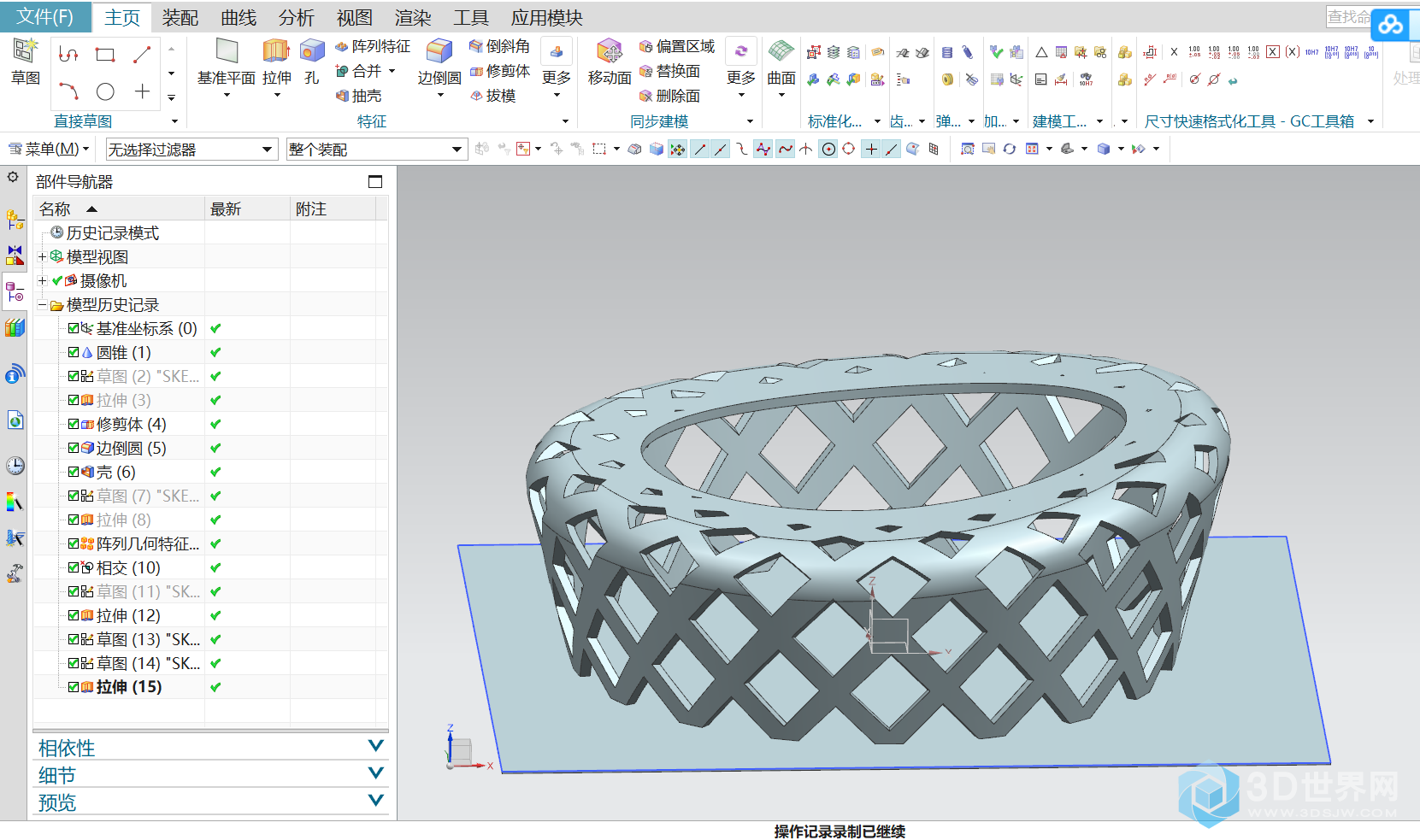Collapse the 模型历史记录 tree node
This screenshot has height=840, width=1420.
click(42, 304)
